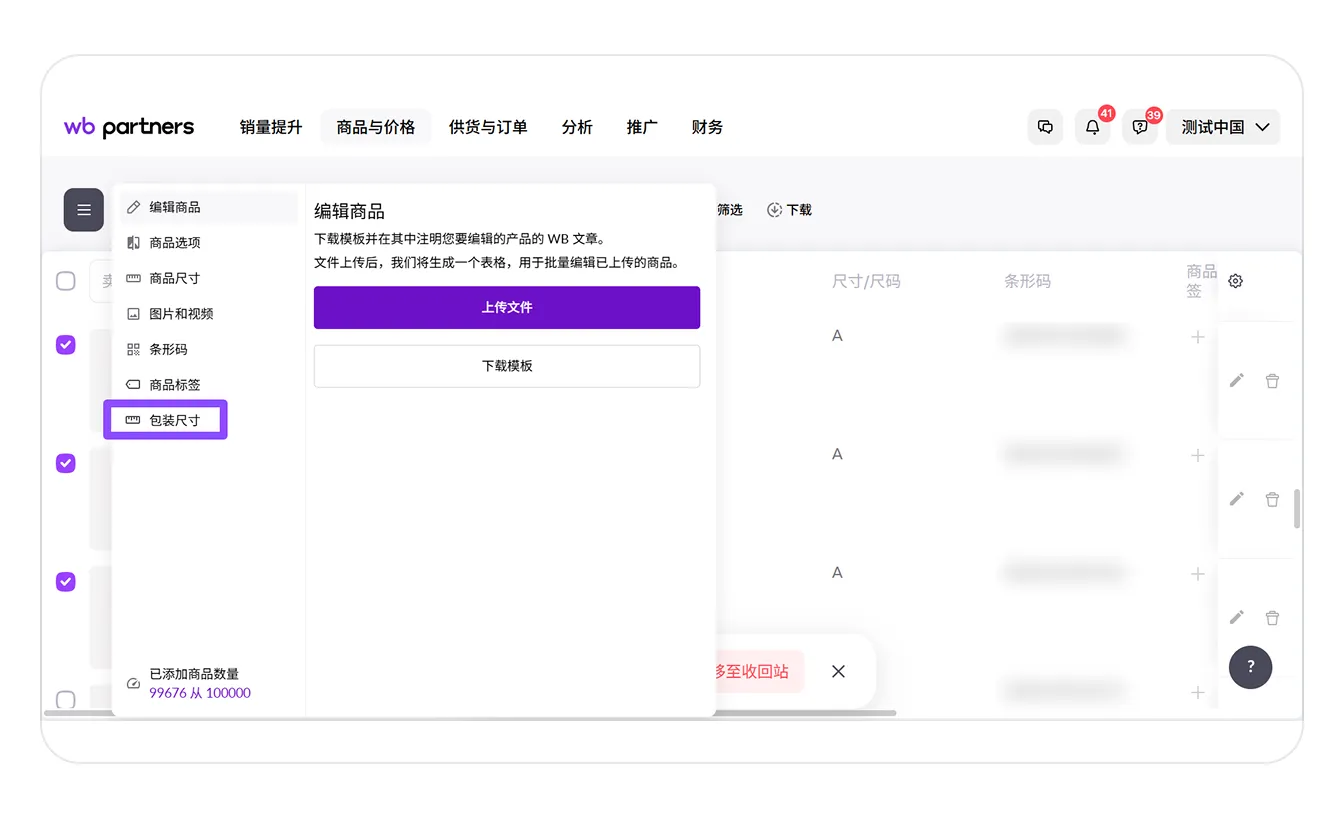
Task: Close the 移至收回站 action bar
Action: coord(838,671)
